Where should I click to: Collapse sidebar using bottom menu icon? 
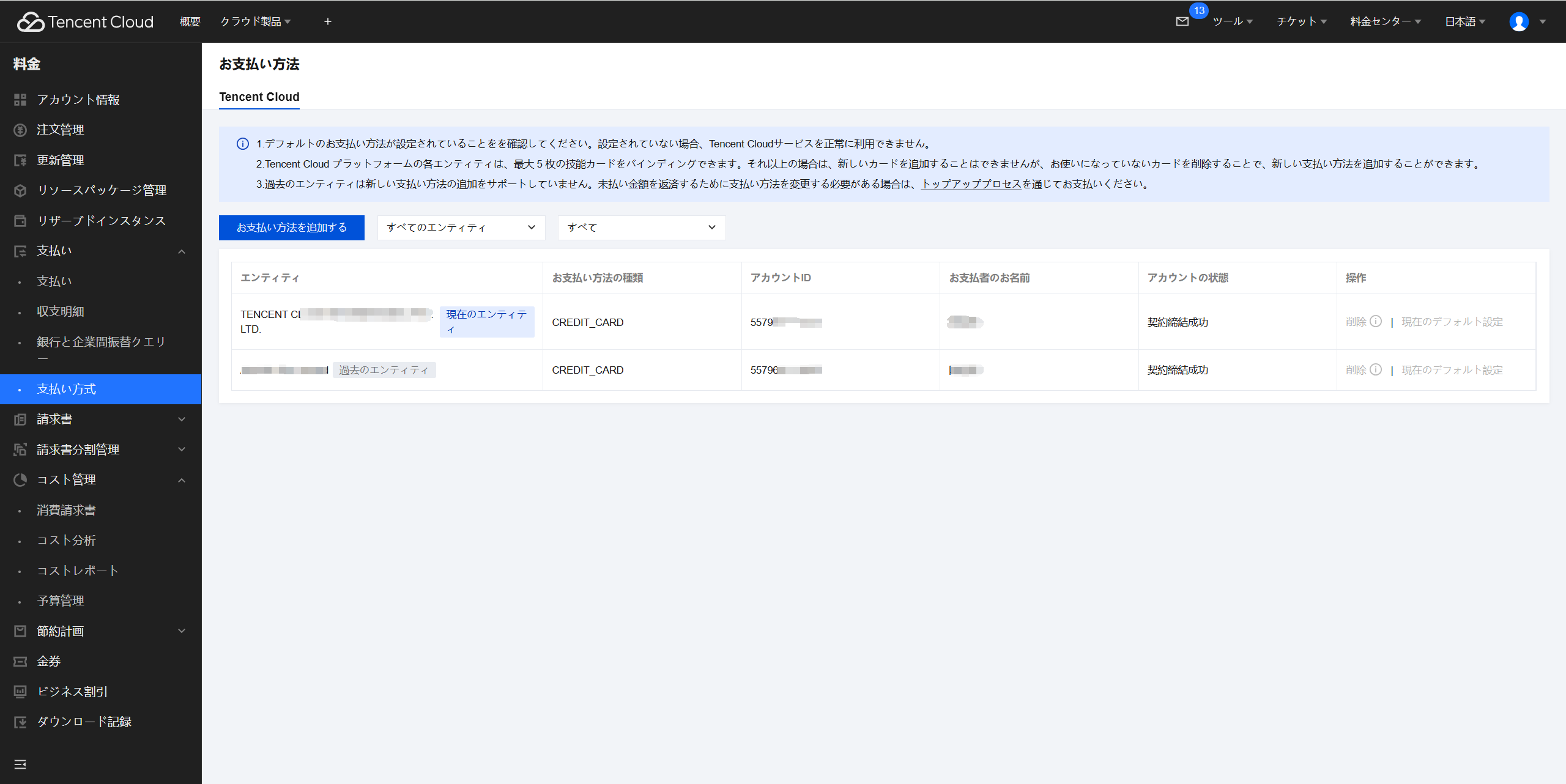20,764
